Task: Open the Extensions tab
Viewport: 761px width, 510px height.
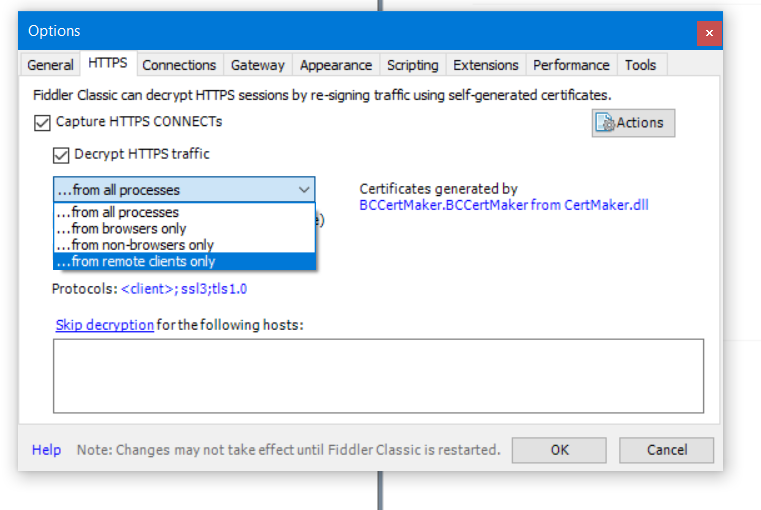Action: coord(486,65)
